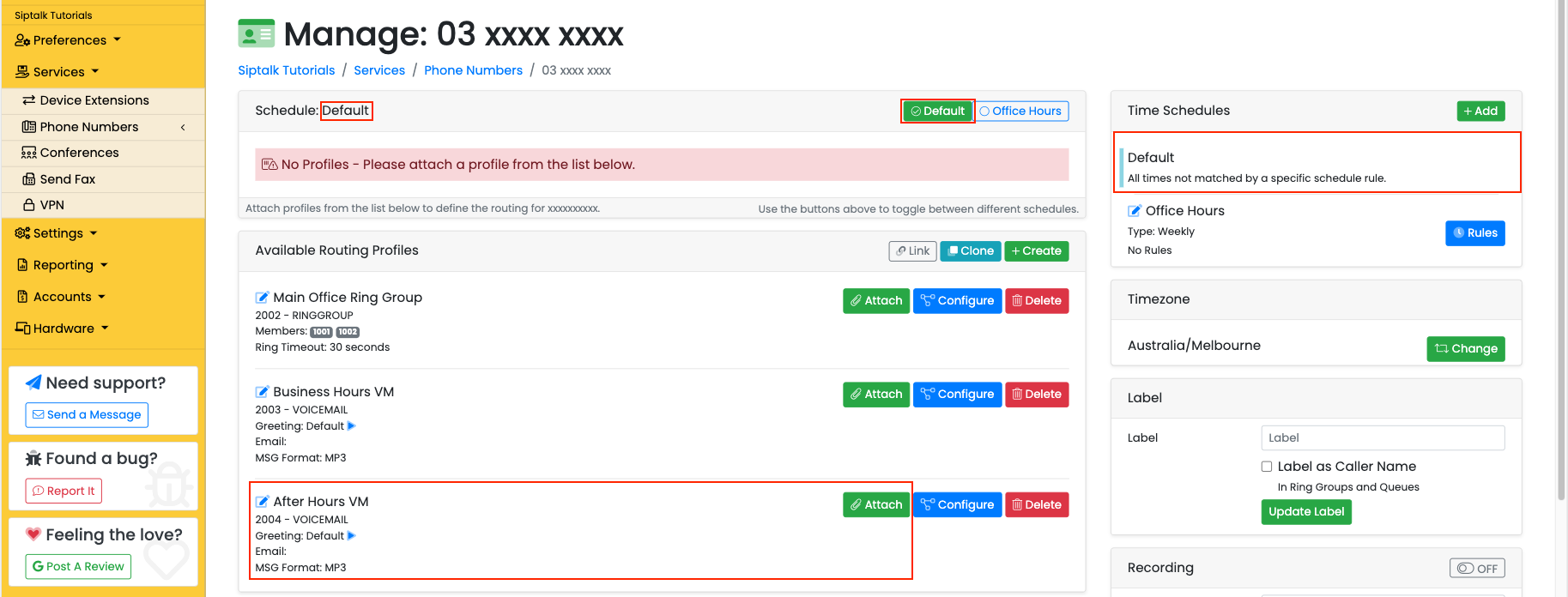Screen dimensions: 1568x597
Task: Create a new routing profile
Action: pyautogui.click(x=1037, y=250)
